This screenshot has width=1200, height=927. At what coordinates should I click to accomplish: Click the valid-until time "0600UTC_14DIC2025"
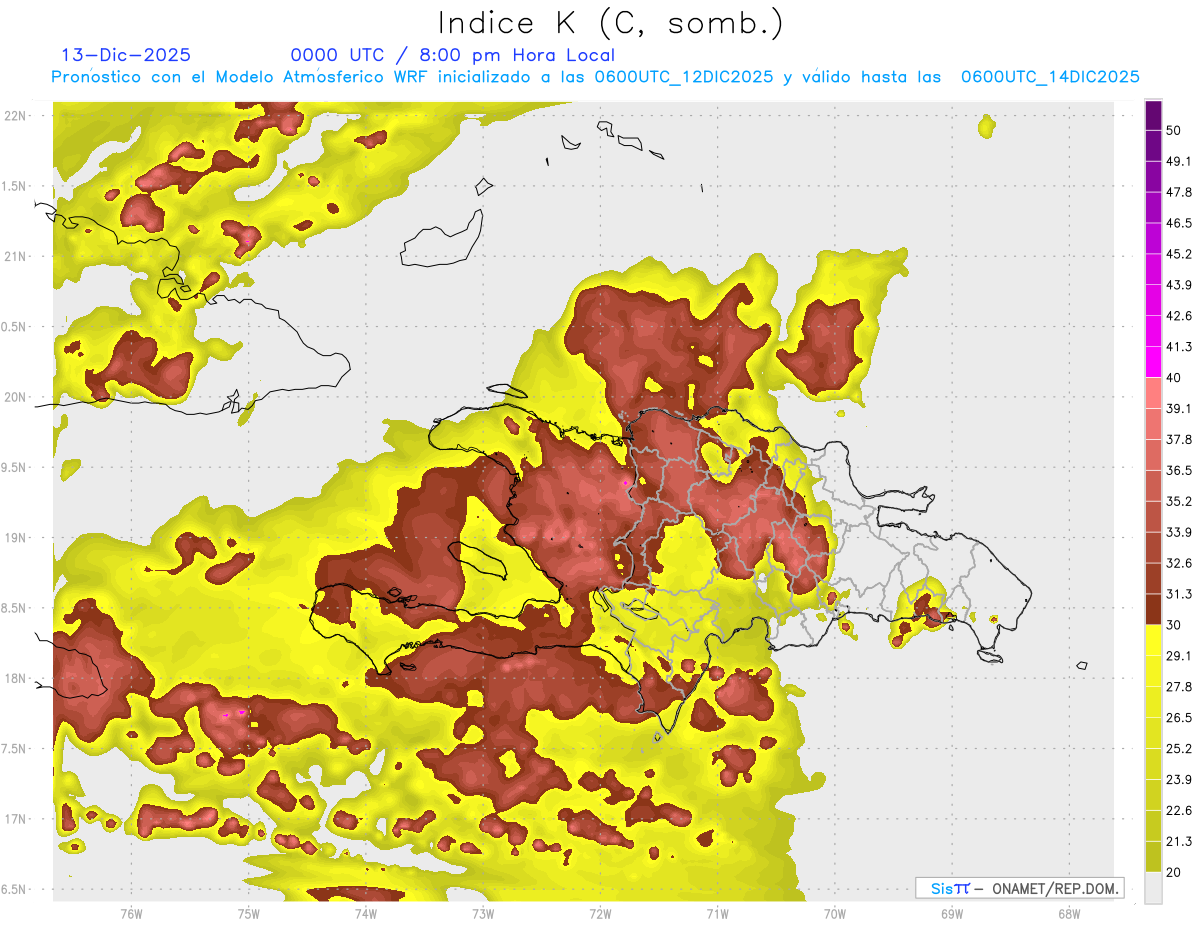pyautogui.click(x=1050, y=77)
